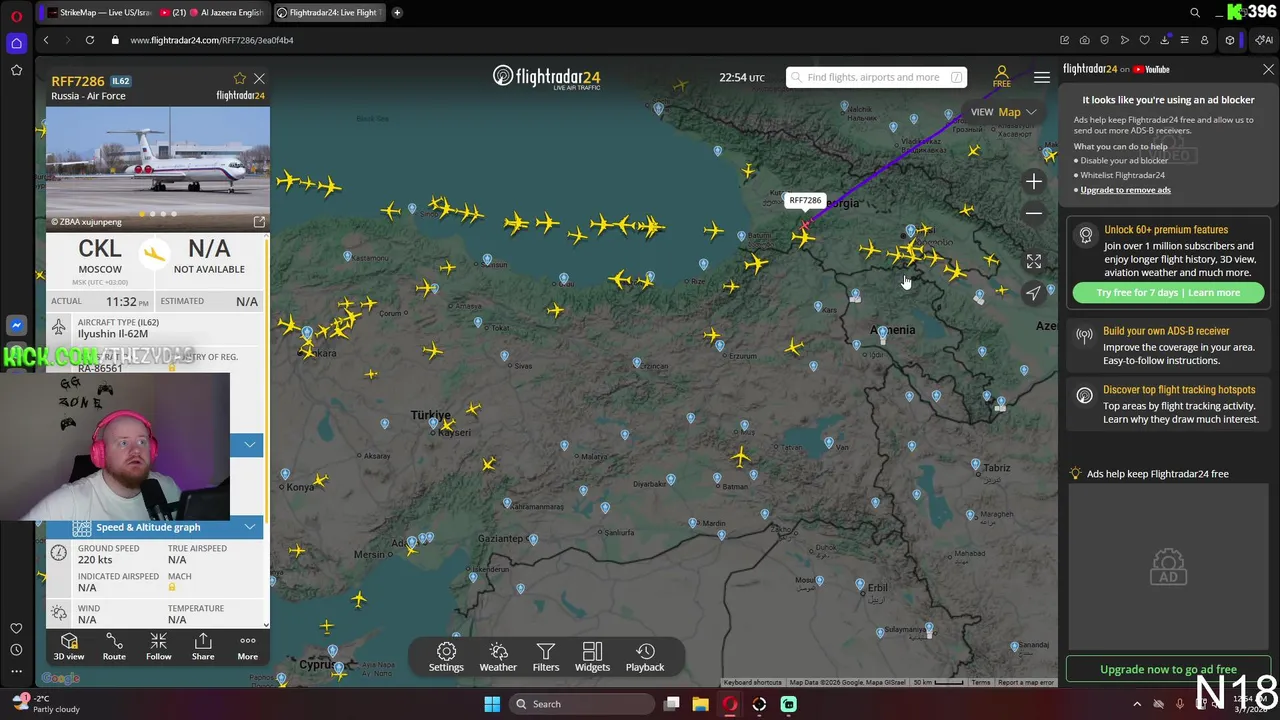The image size is (1280, 720).
Task: Open the More options in flight panel
Action: [247, 646]
